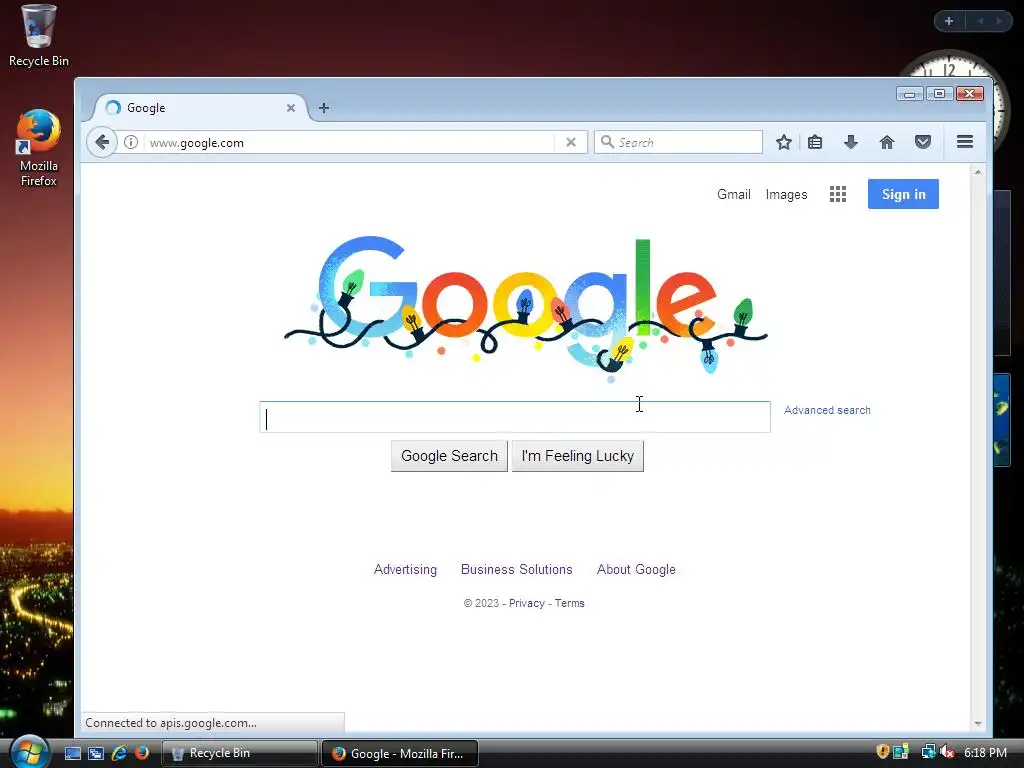Click the search magnifier icon in toolbar
Viewport: 1024px width, 768px height.
607,142
